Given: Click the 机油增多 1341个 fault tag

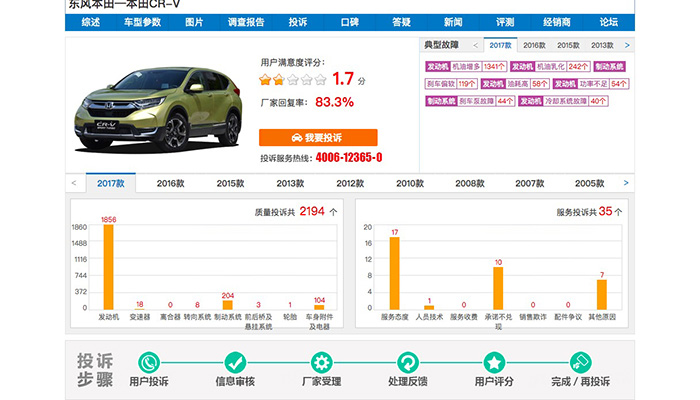Looking at the screenshot, I should coord(466,67).
